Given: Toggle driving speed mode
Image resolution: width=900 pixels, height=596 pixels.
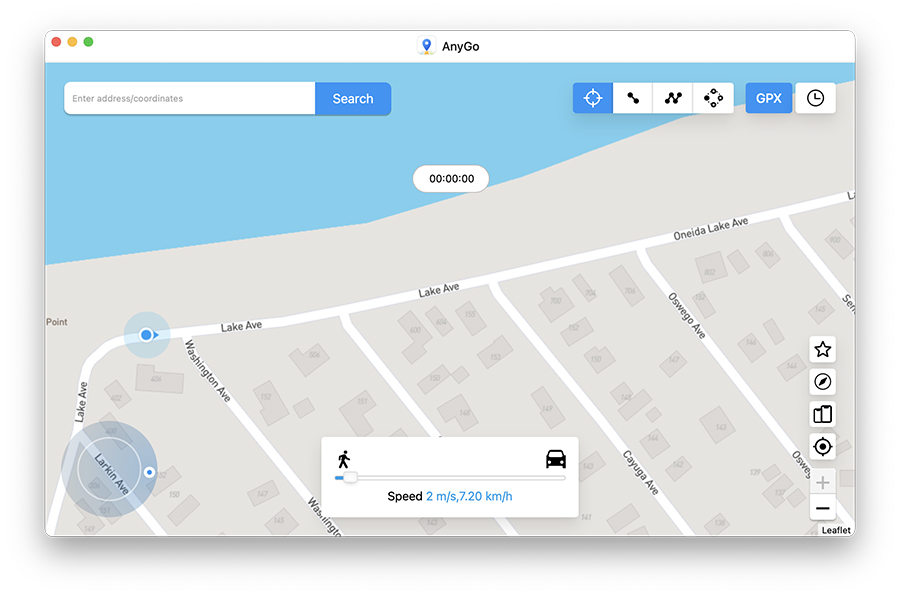Looking at the screenshot, I should [x=555, y=459].
